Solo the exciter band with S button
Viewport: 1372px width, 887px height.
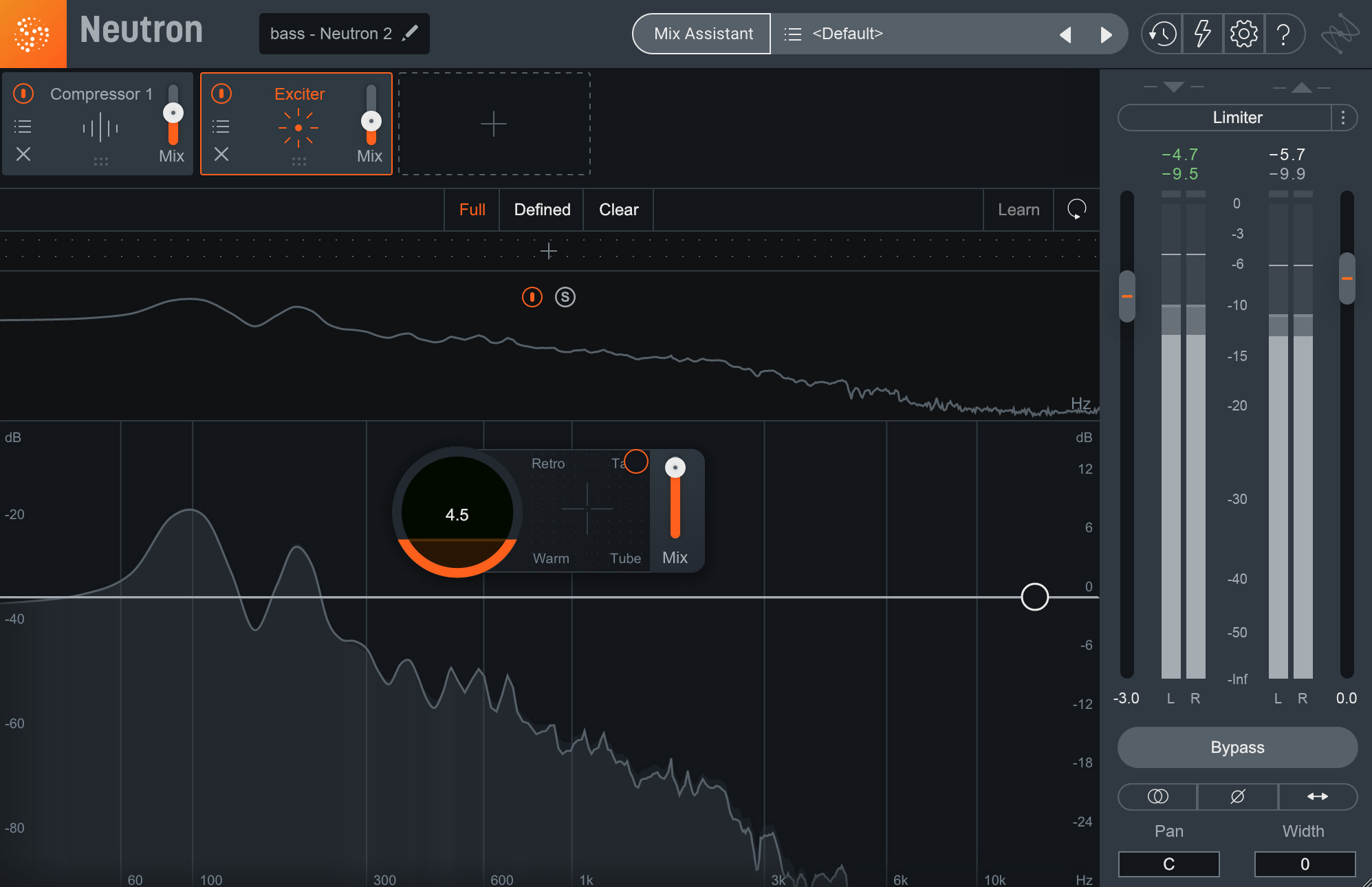(x=565, y=297)
